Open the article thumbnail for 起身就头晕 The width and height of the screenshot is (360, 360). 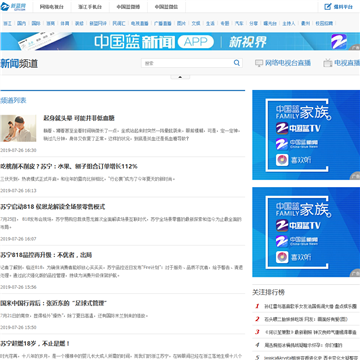18,128
